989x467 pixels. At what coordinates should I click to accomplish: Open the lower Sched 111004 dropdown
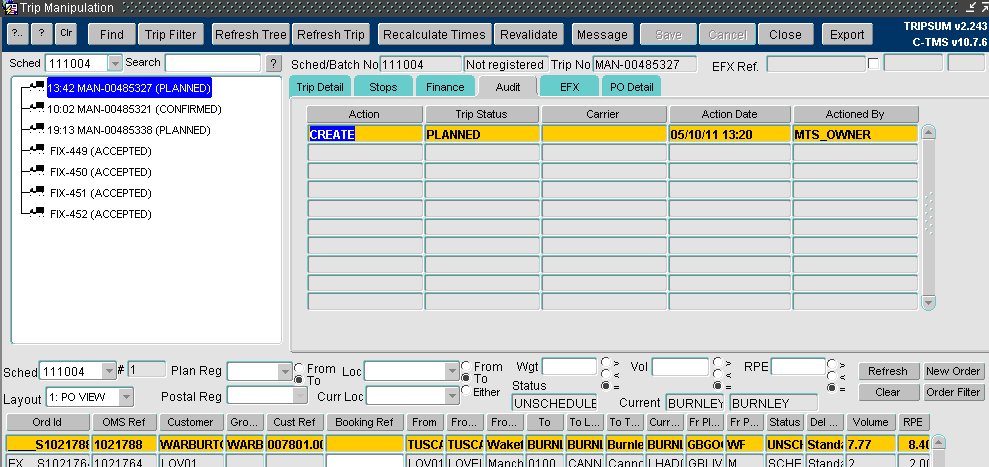coord(109,371)
